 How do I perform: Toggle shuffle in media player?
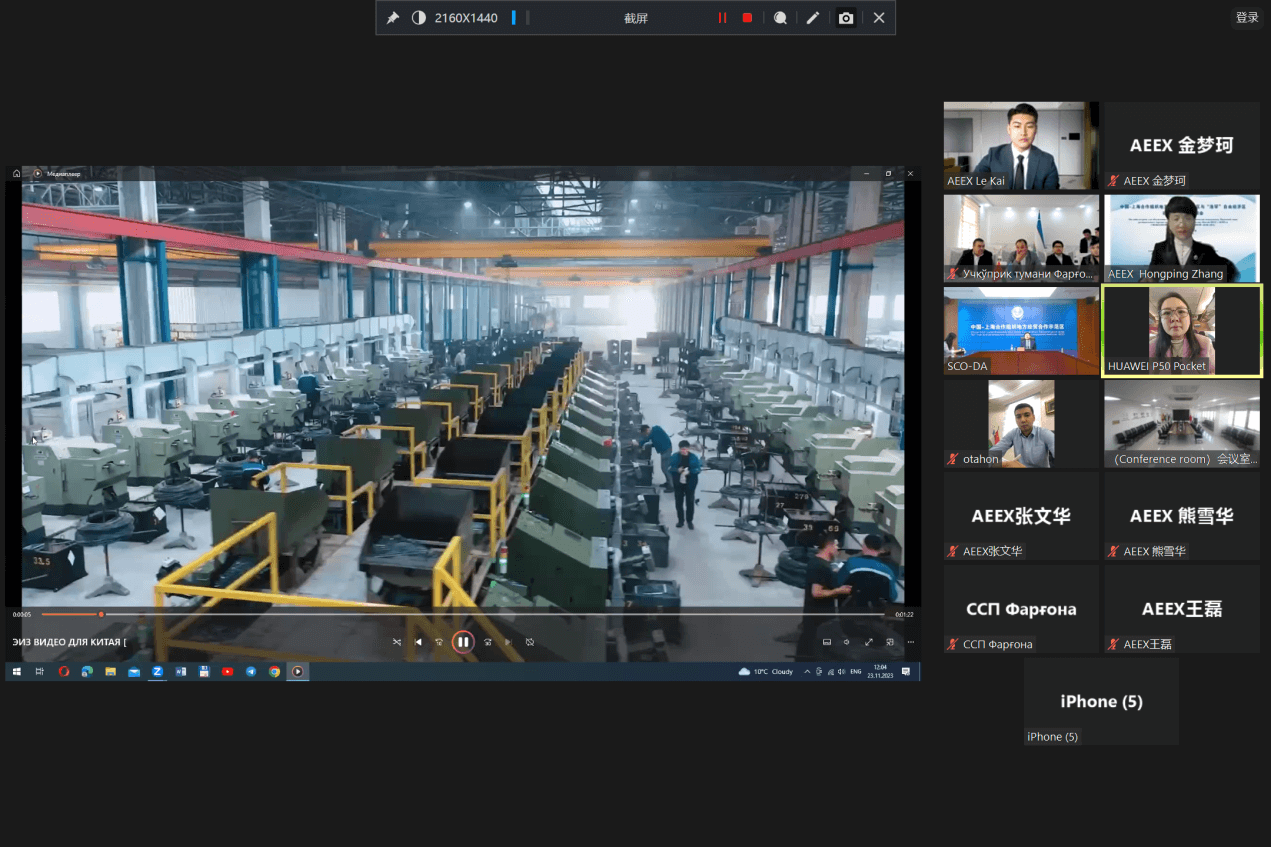coord(397,642)
